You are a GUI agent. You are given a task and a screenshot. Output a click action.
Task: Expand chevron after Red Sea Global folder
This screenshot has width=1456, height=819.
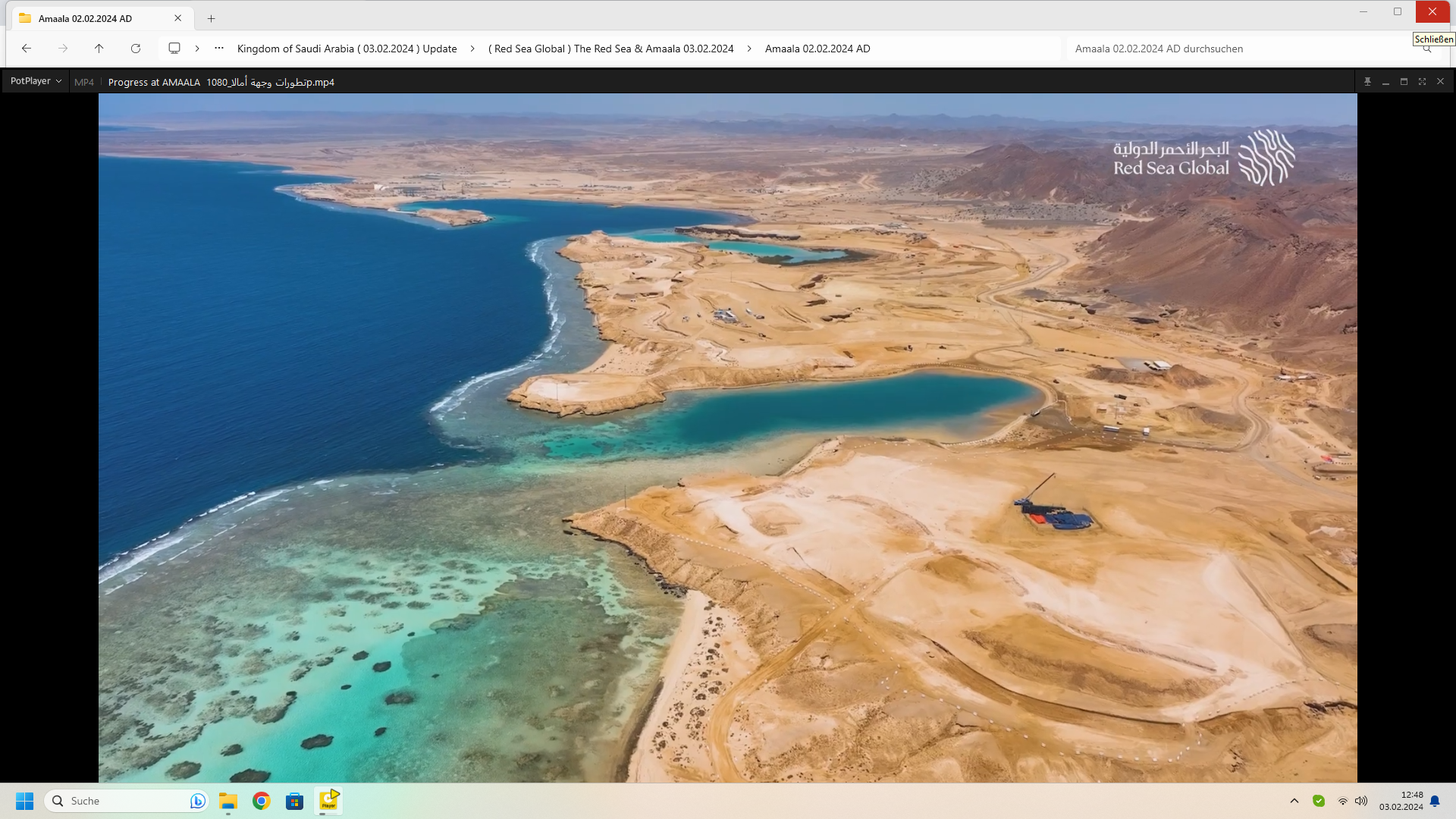click(x=749, y=49)
